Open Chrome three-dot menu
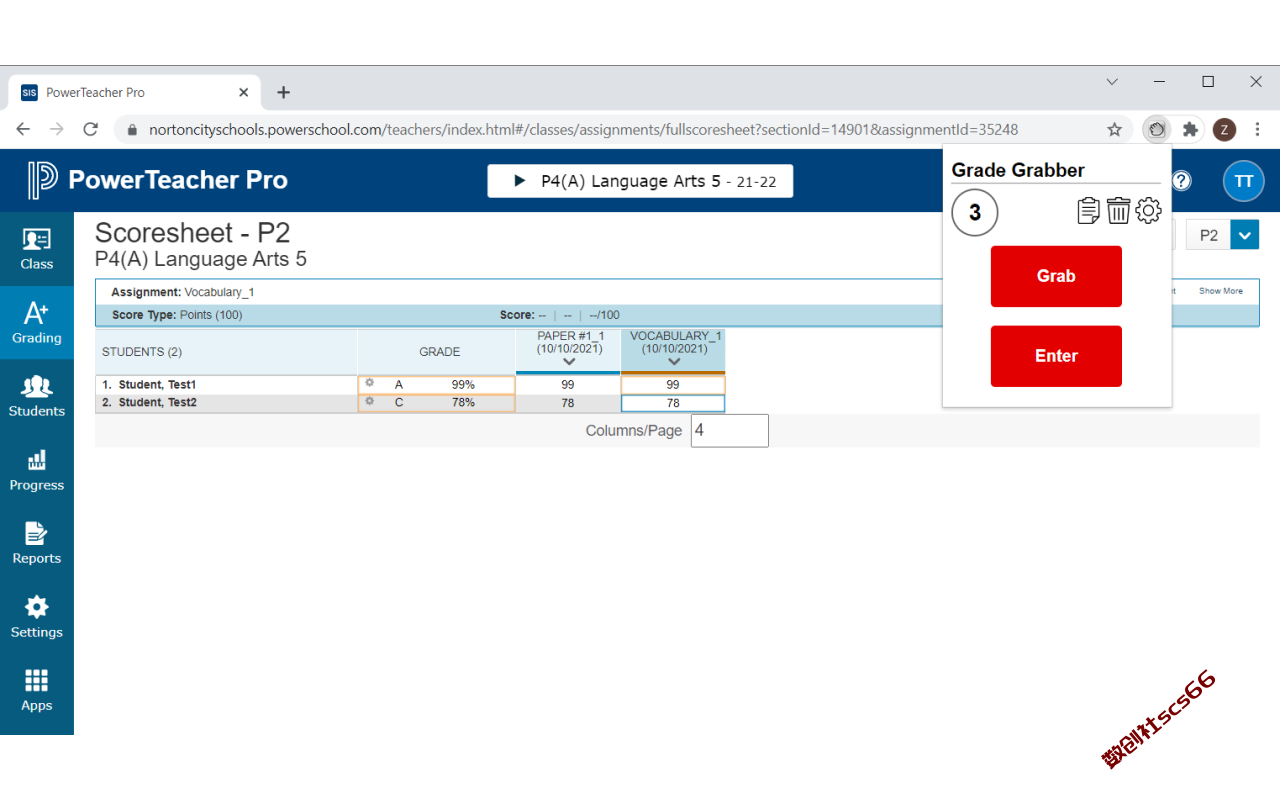This screenshot has width=1280, height=800. tap(1257, 129)
